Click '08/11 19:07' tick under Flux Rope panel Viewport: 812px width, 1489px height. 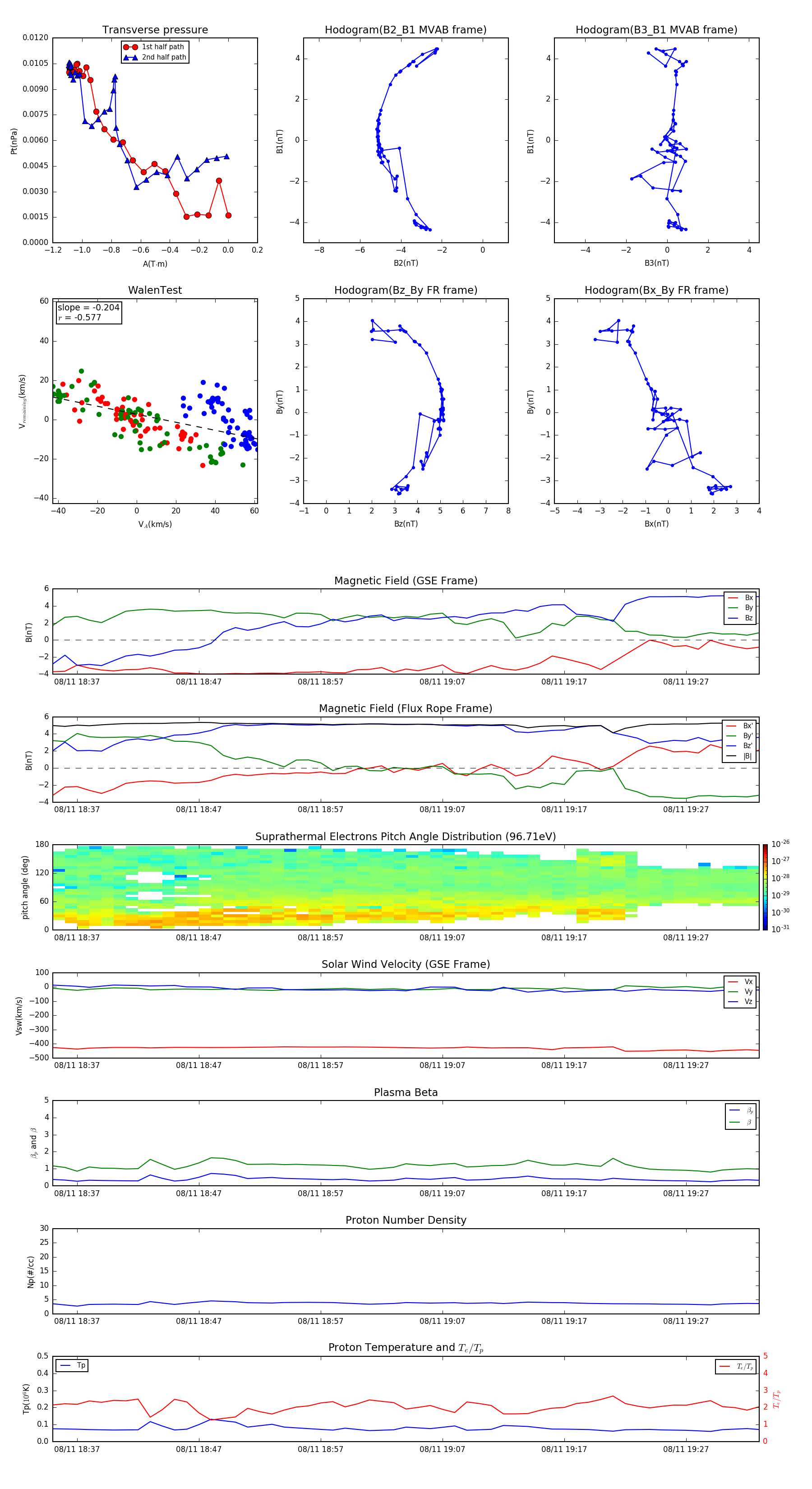click(442, 810)
